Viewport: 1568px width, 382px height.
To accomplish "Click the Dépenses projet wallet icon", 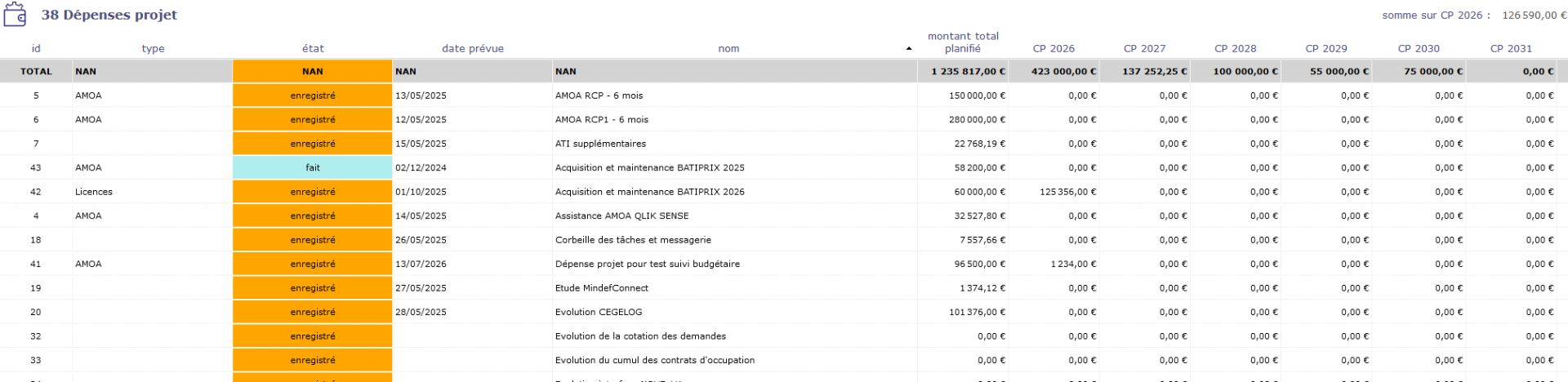I will pyautogui.click(x=16, y=15).
